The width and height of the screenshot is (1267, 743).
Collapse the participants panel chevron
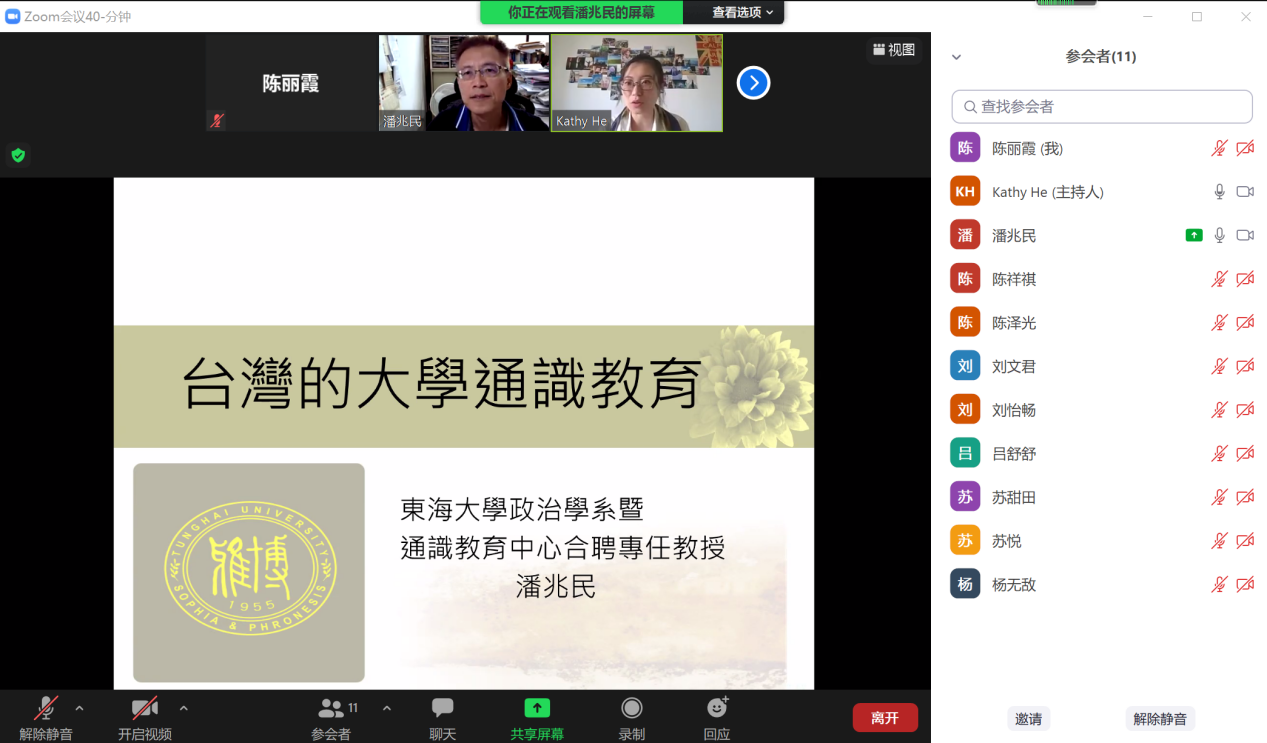tap(956, 57)
